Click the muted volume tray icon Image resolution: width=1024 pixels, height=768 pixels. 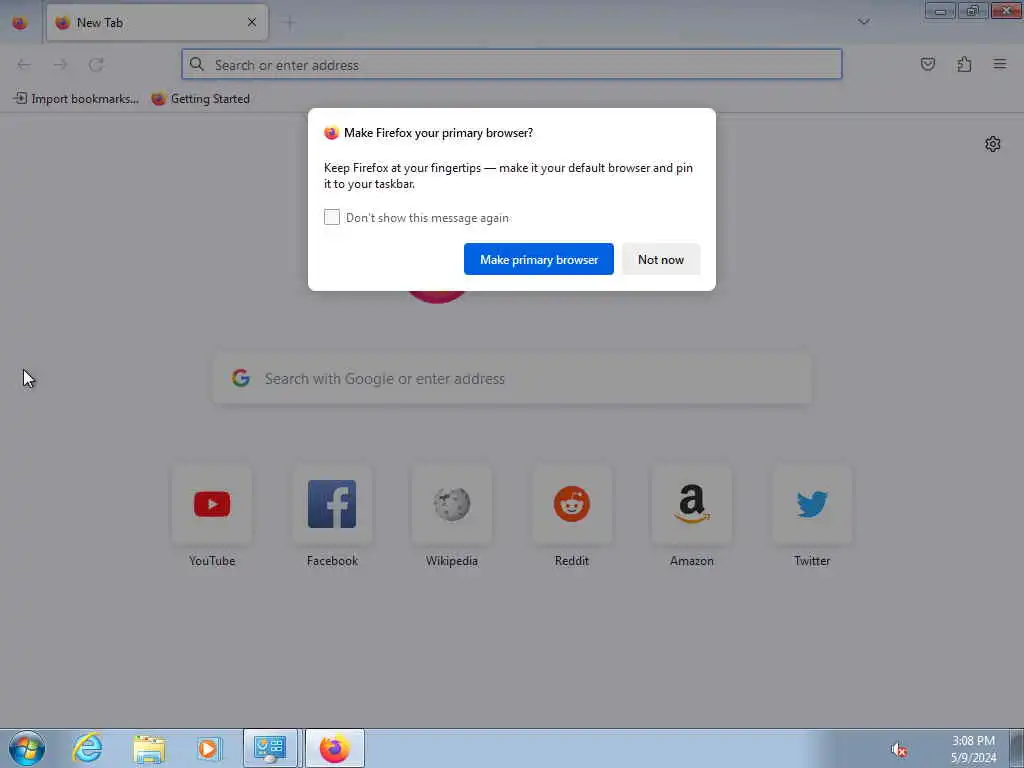899,750
